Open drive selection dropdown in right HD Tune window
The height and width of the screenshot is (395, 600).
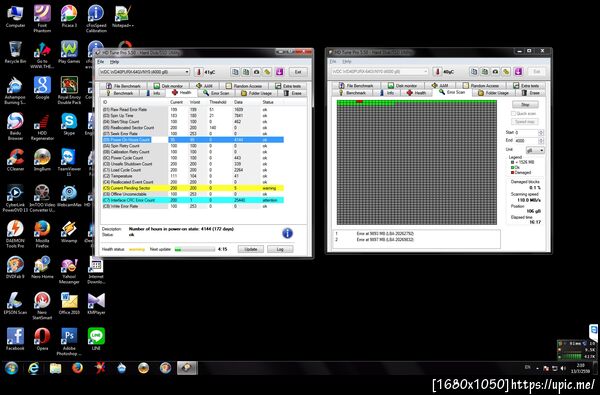point(380,71)
